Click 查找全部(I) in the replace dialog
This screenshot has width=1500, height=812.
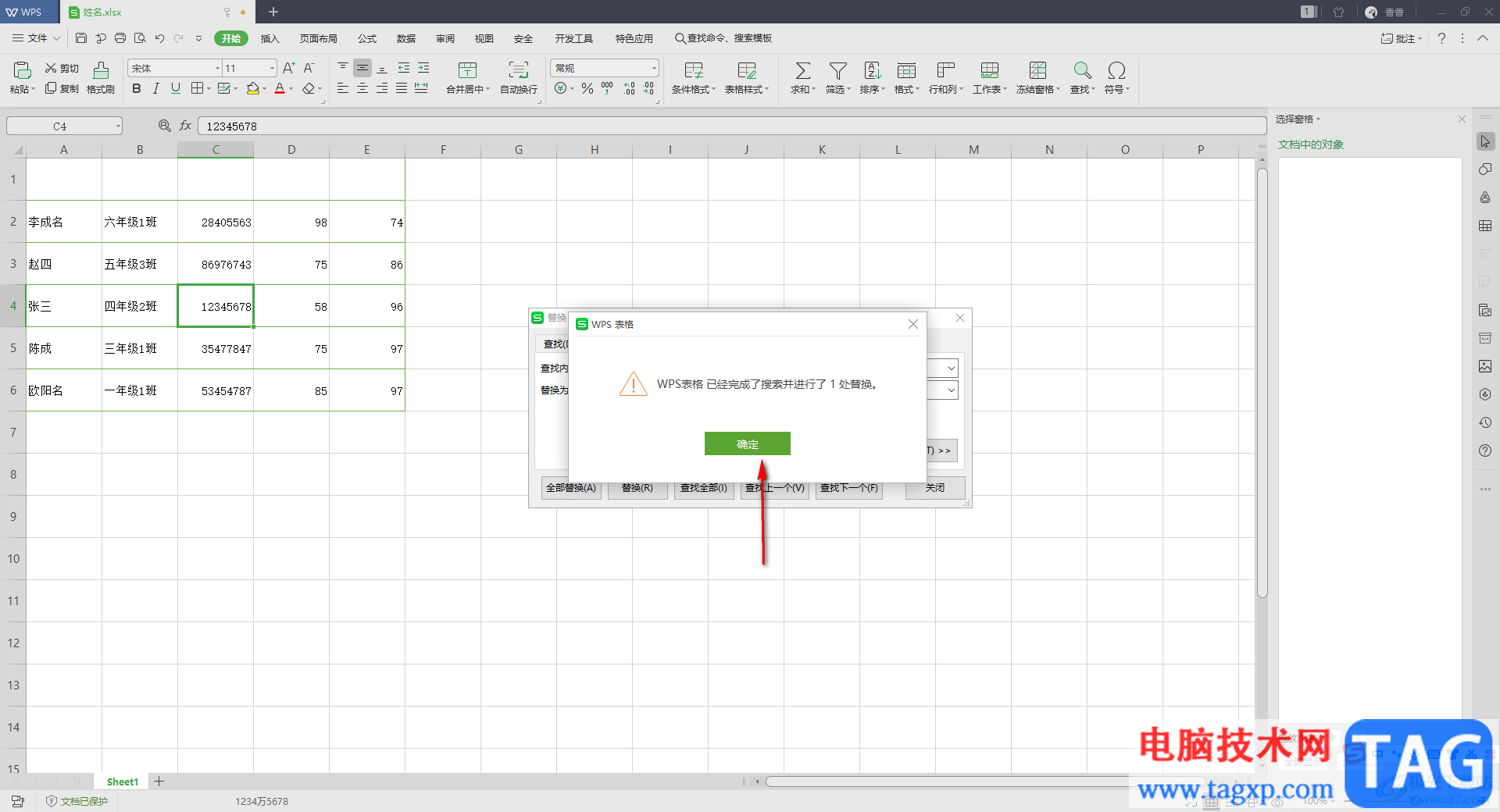pos(704,488)
